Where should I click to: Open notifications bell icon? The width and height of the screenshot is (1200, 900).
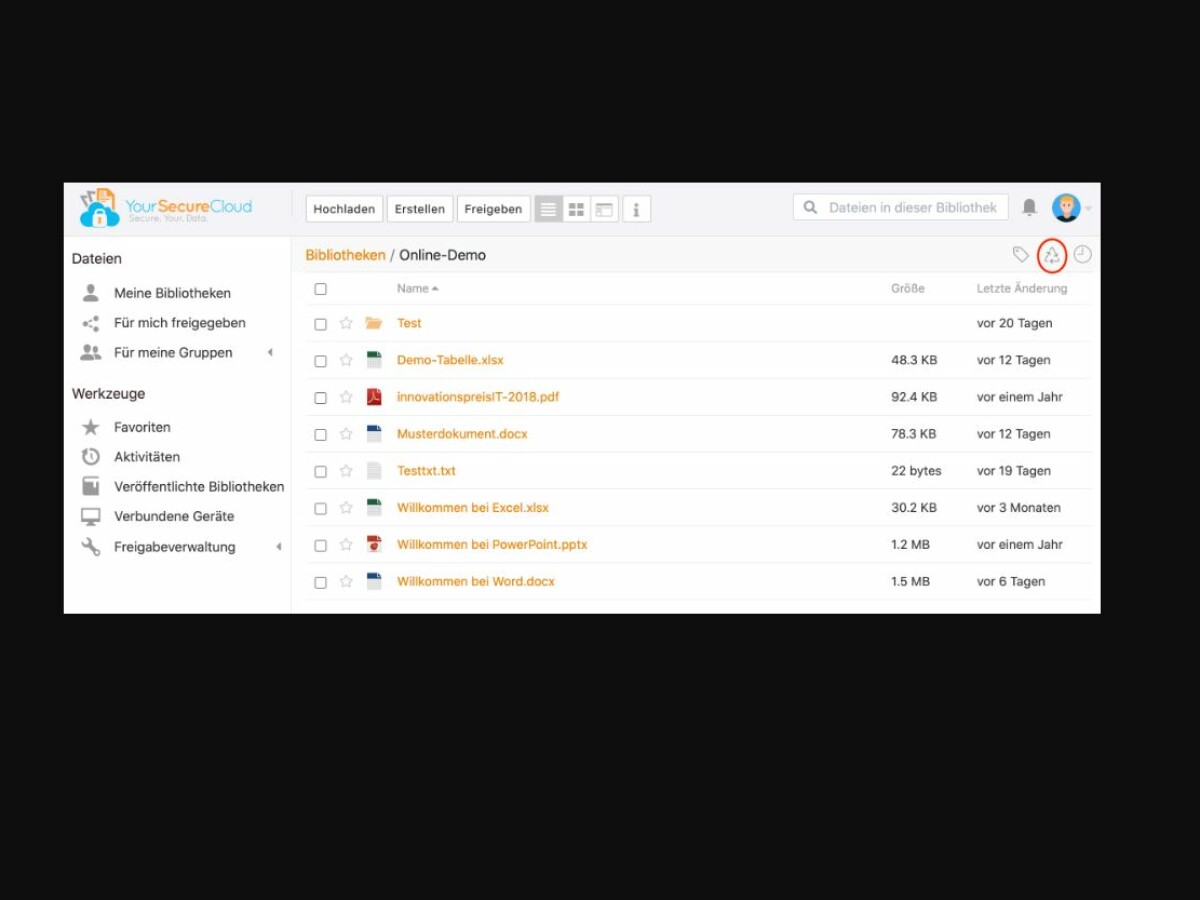click(1029, 208)
